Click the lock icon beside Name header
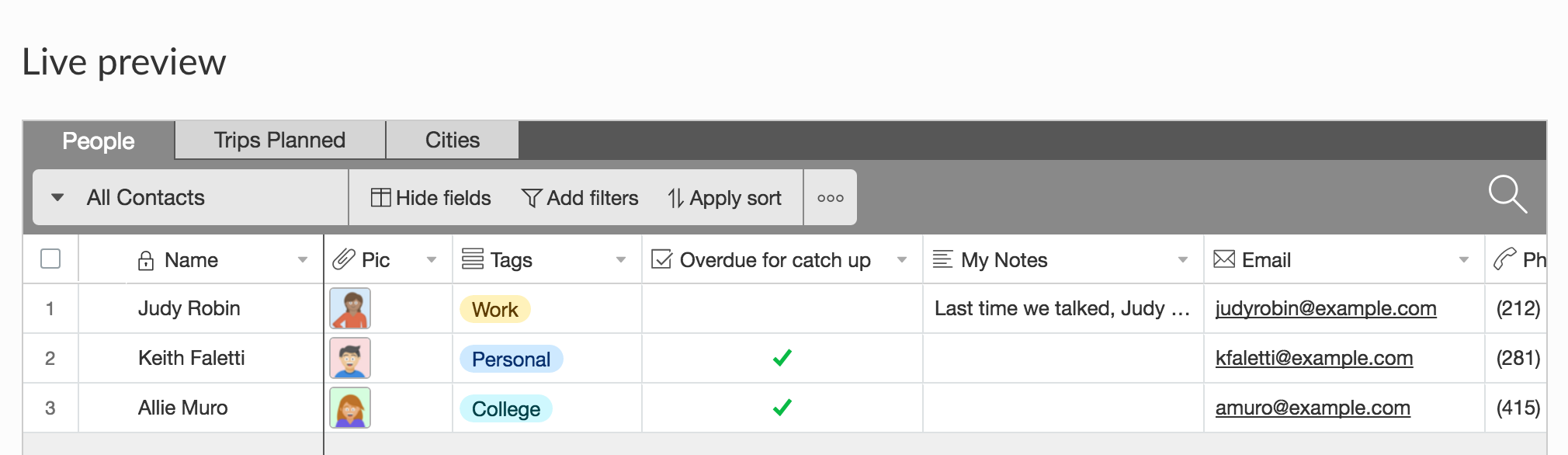 145,260
